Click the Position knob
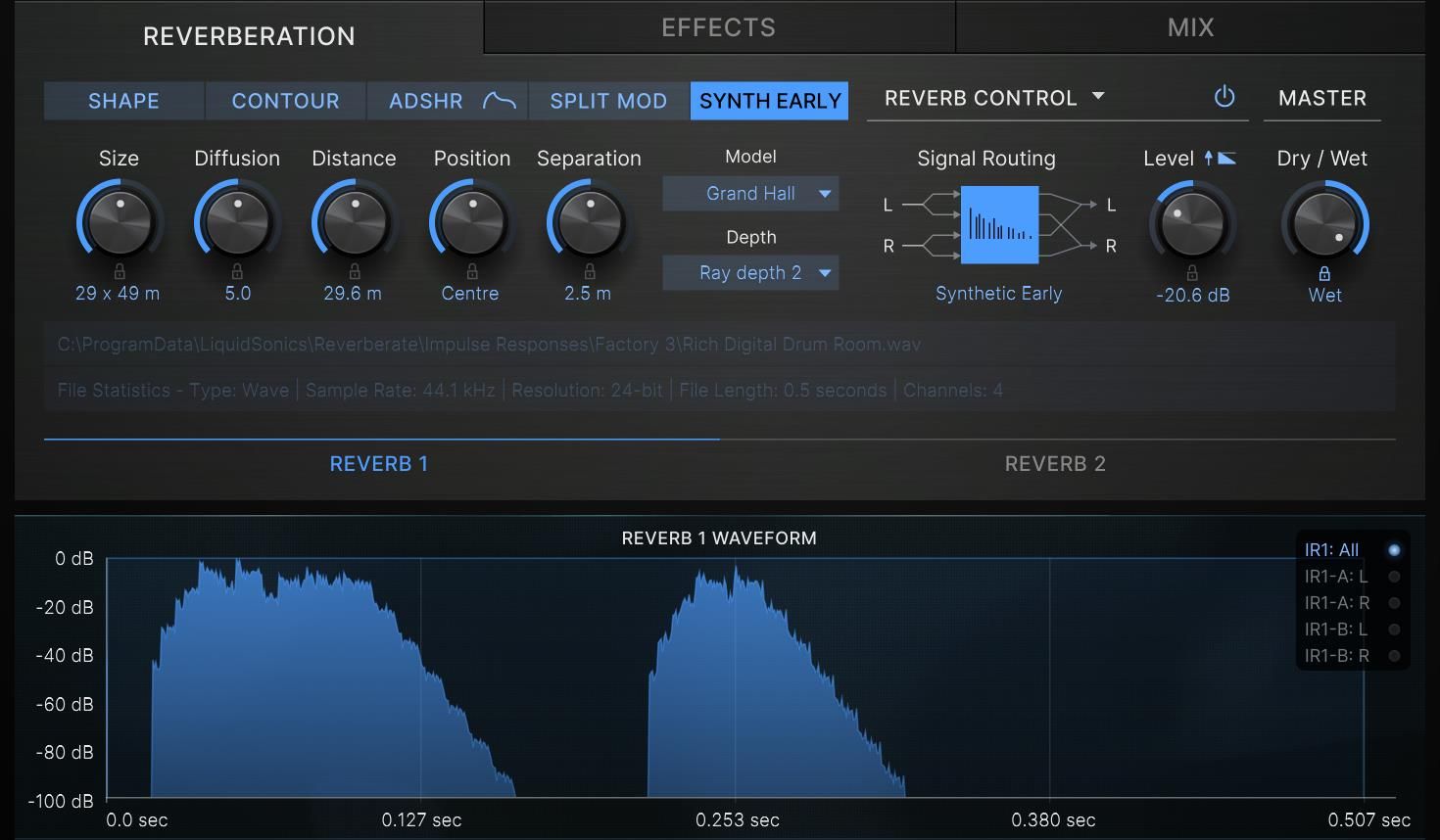Screen dimensions: 1440x840 (472, 221)
